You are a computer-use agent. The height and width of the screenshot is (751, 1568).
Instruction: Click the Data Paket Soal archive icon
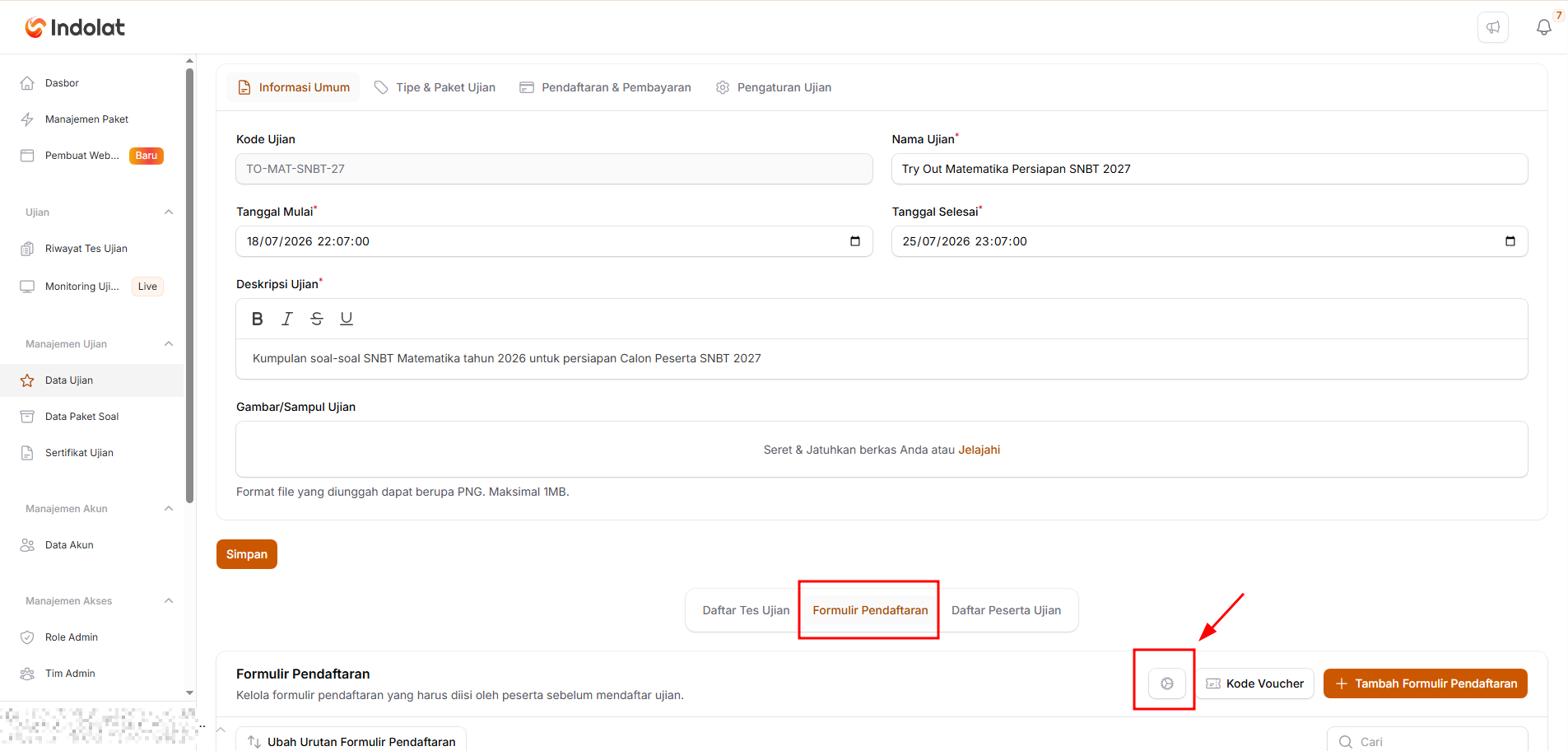click(27, 417)
